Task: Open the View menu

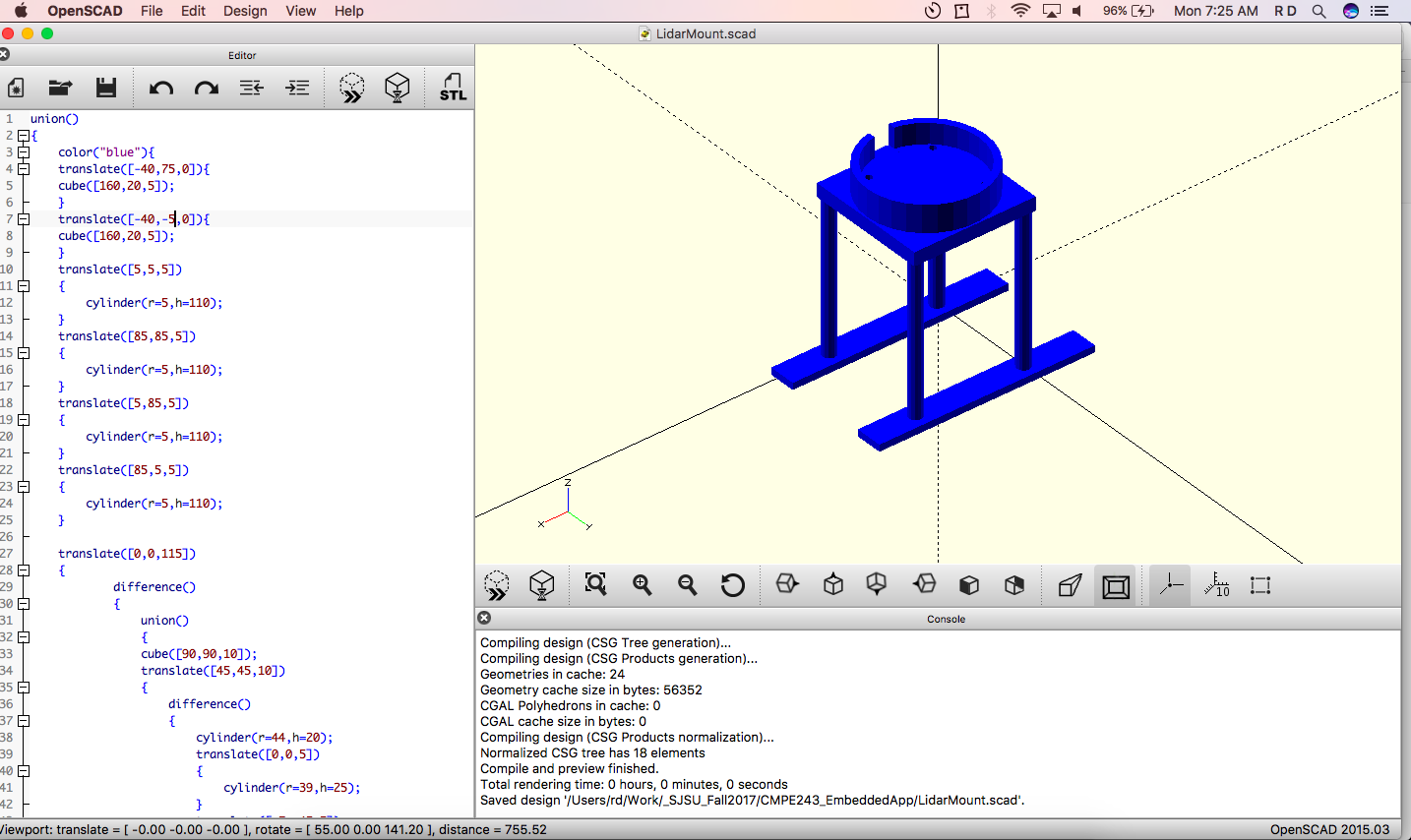Action: click(x=300, y=11)
